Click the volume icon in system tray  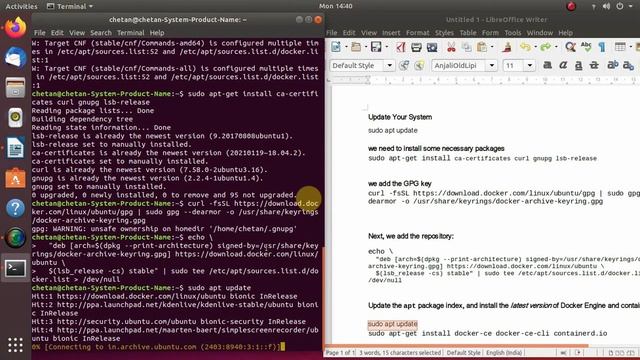607,6
